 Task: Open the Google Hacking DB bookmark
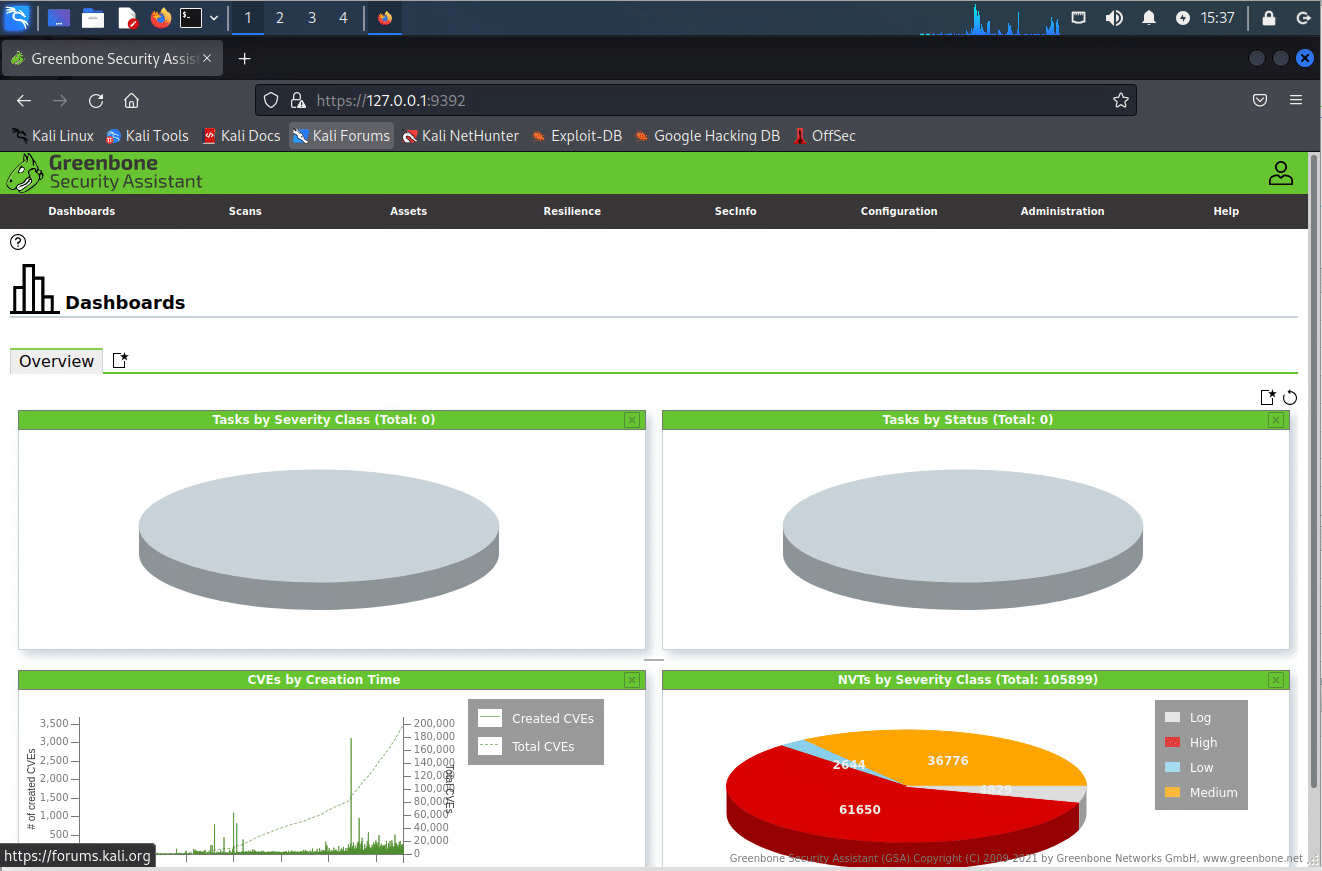[706, 136]
